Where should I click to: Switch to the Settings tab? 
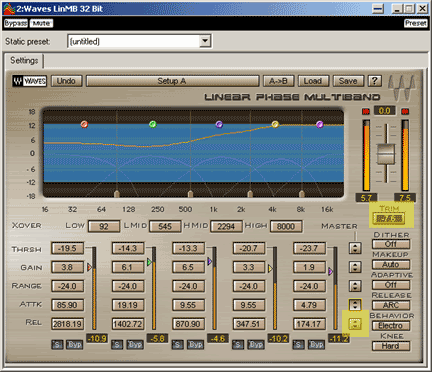pyautogui.click(x=24, y=61)
